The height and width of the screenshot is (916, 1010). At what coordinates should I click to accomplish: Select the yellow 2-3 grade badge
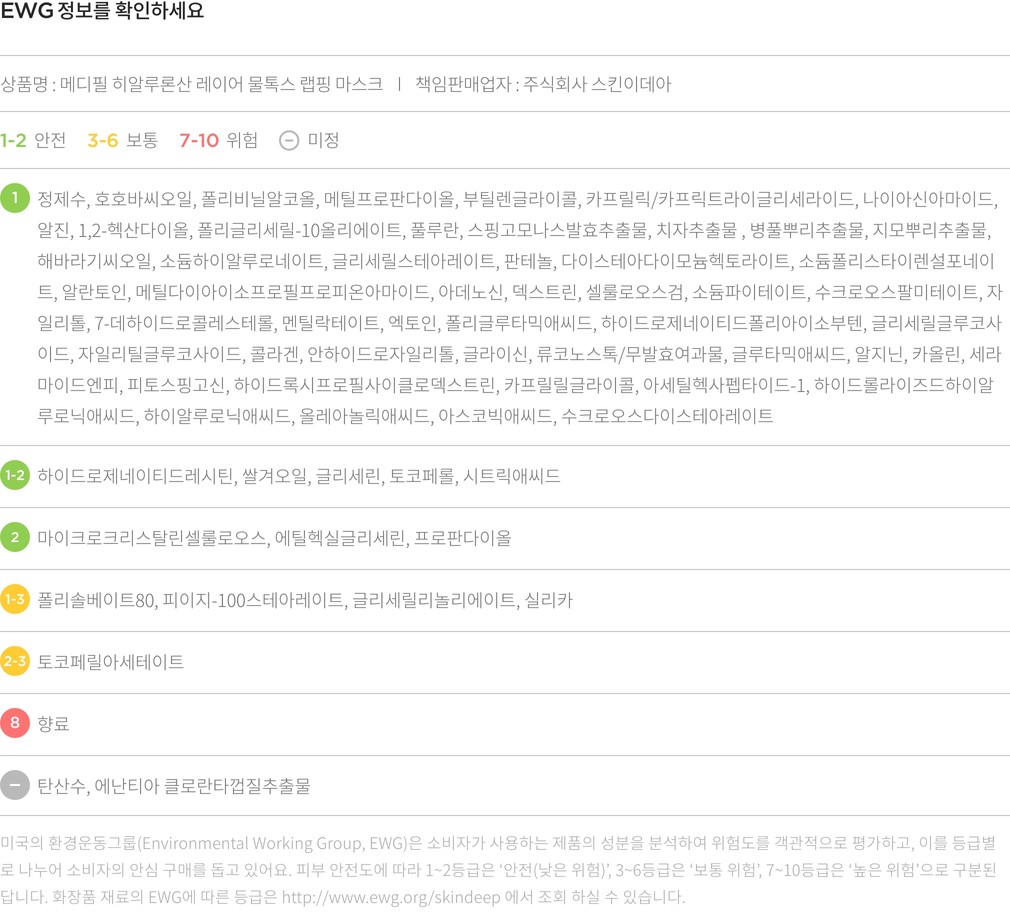15,662
